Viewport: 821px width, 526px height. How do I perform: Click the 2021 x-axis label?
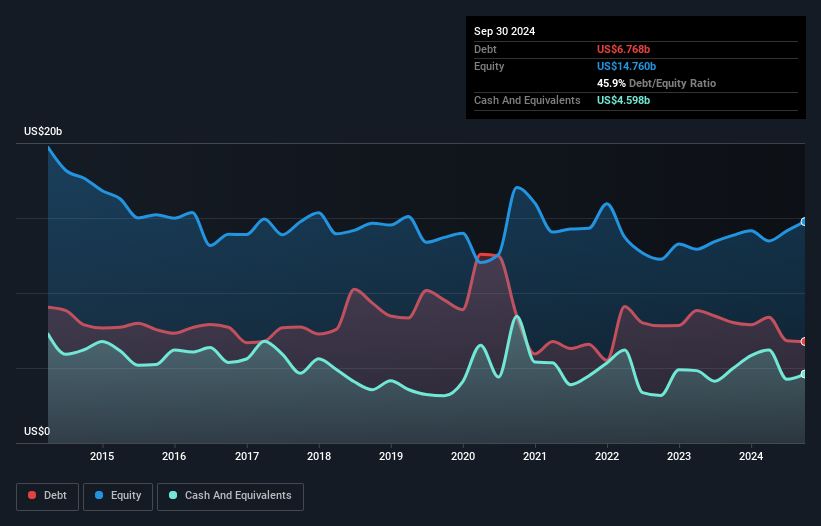pyautogui.click(x=535, y=456)
